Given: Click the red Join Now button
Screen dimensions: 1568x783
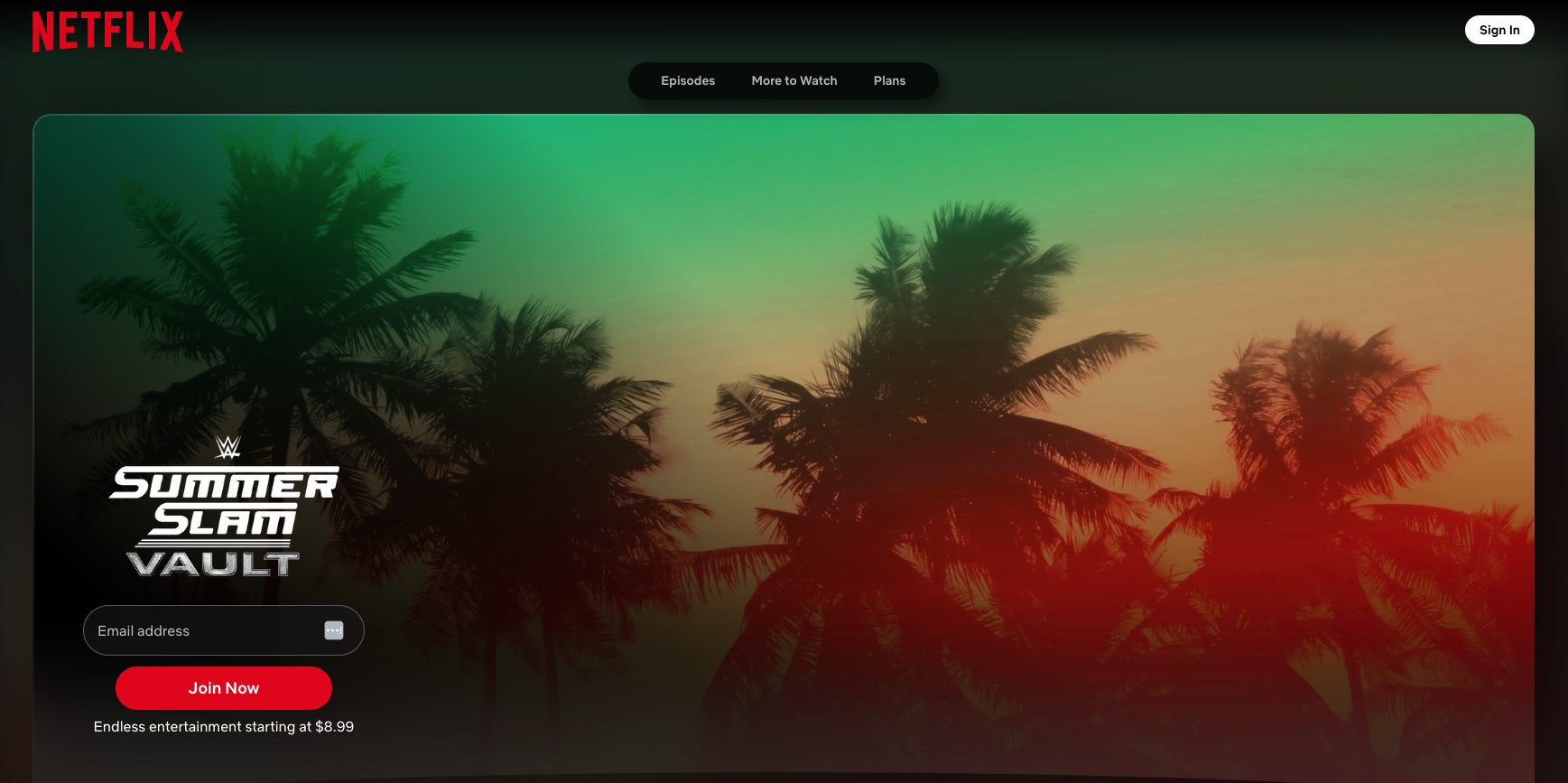Looking at the screenshot, I should pos(224,688).
